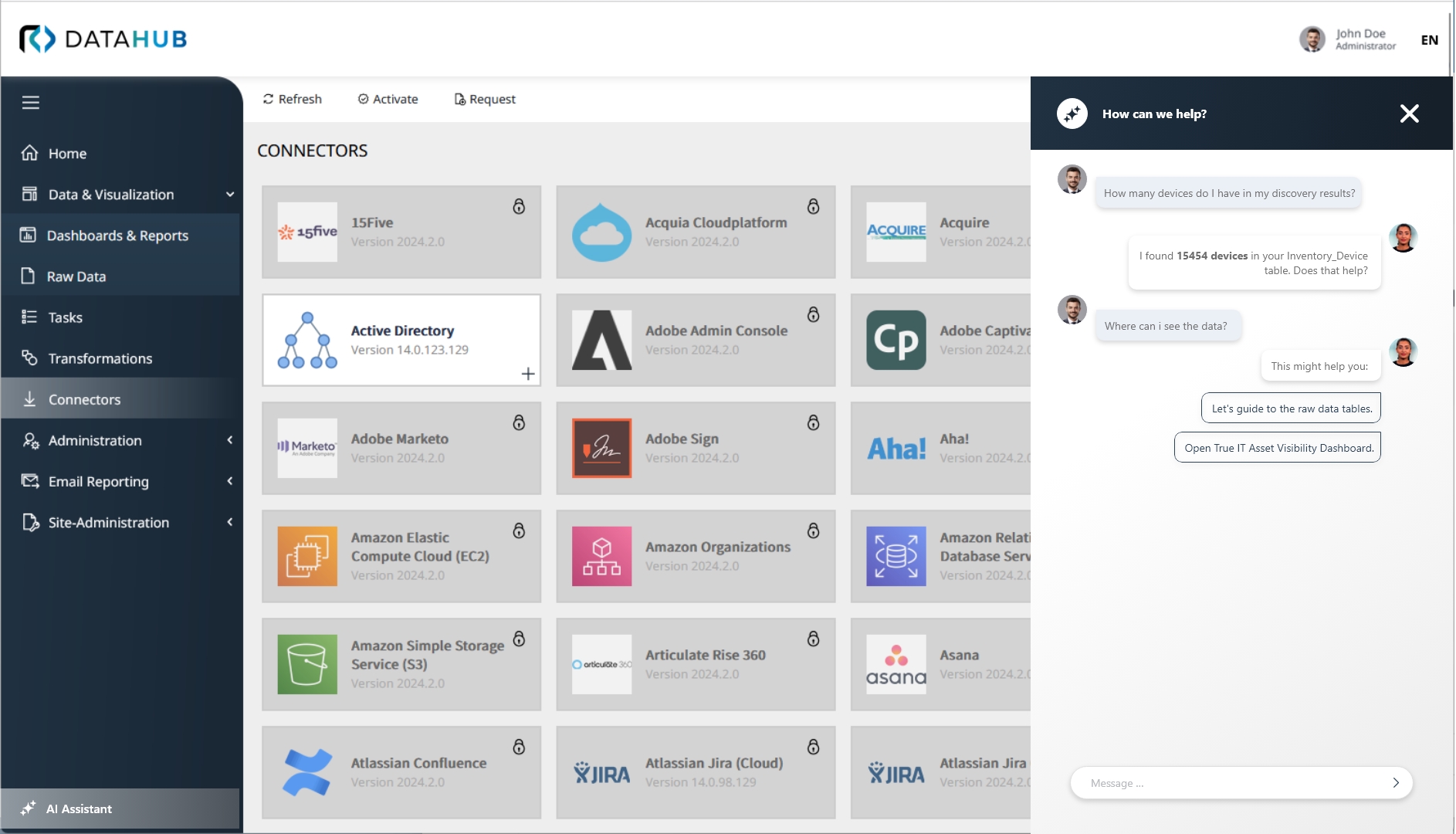The width and height of the screenshot is (1456, 834).
Task: Click the lock icon on Articulate Rise 360
Action: click(x=813, y=639)
